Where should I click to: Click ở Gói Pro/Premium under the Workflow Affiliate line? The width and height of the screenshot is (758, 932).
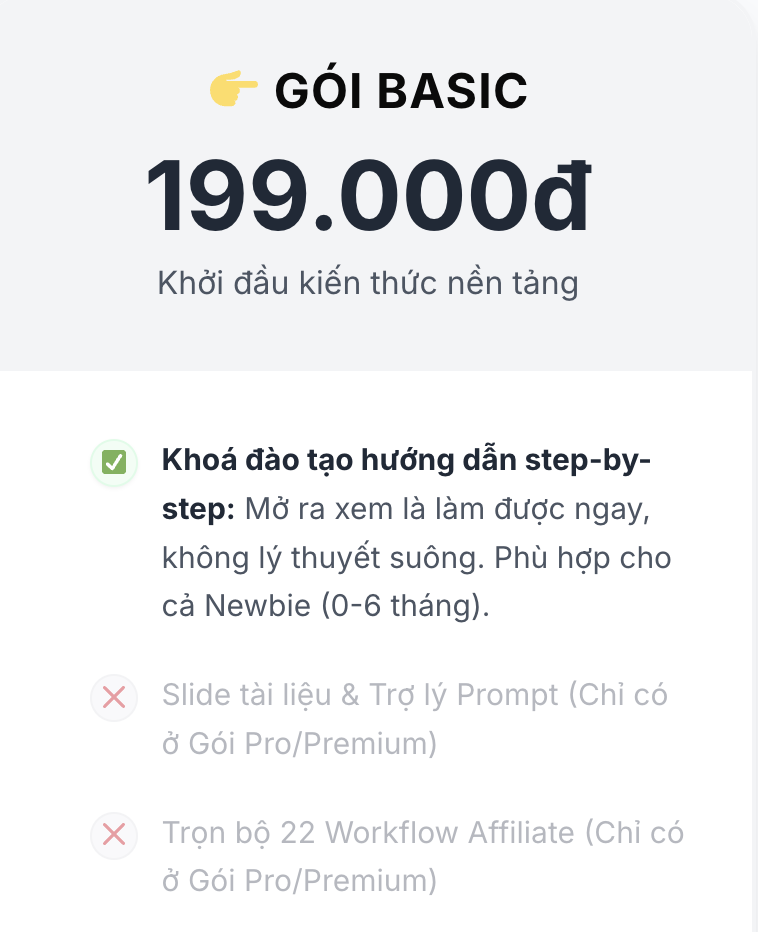pos(300,880)
